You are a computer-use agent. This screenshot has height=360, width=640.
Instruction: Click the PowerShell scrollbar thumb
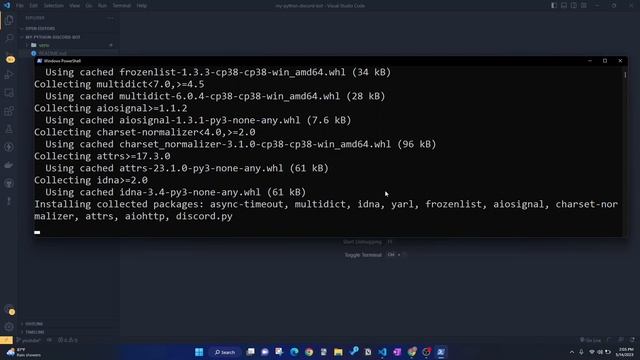[625, 75]
